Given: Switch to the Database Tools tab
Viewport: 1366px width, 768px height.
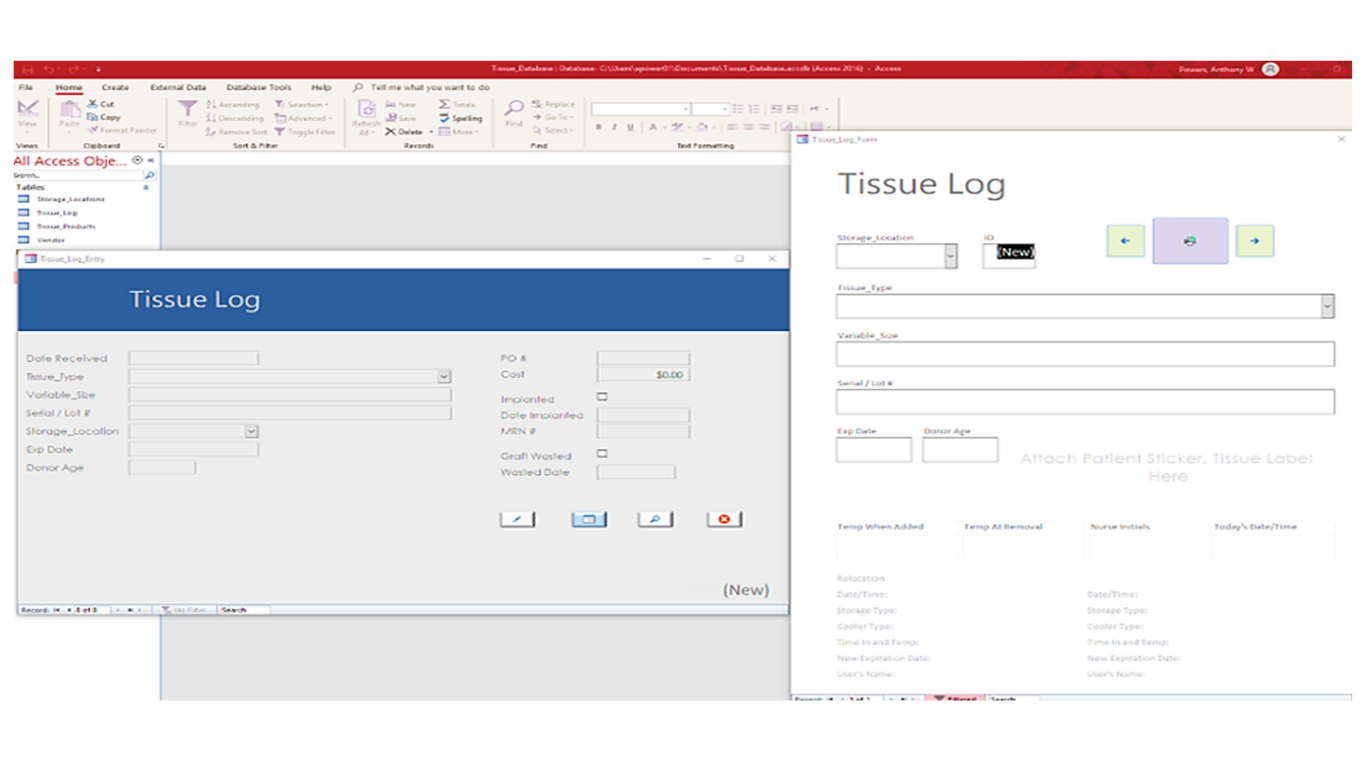Looking at the screenshot, I should tap(258, 87).
